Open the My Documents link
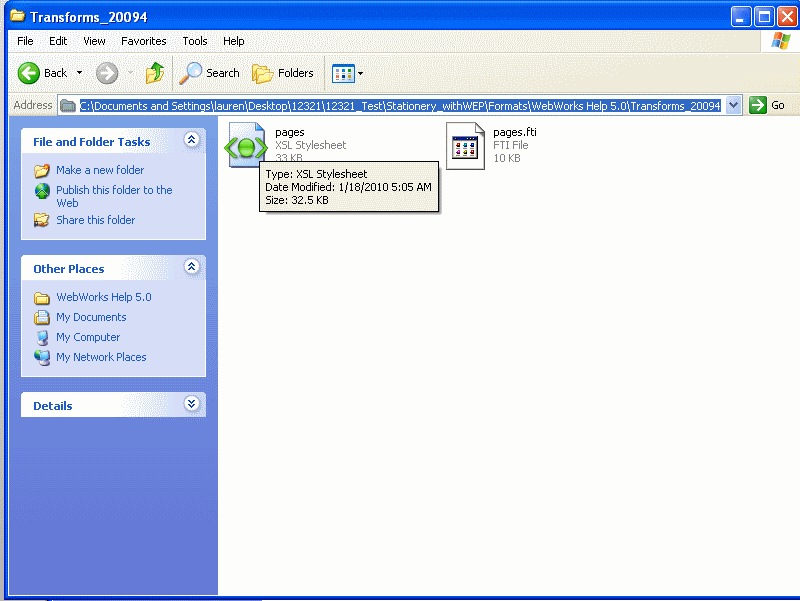800x601 pixels. tap(91, 317)
